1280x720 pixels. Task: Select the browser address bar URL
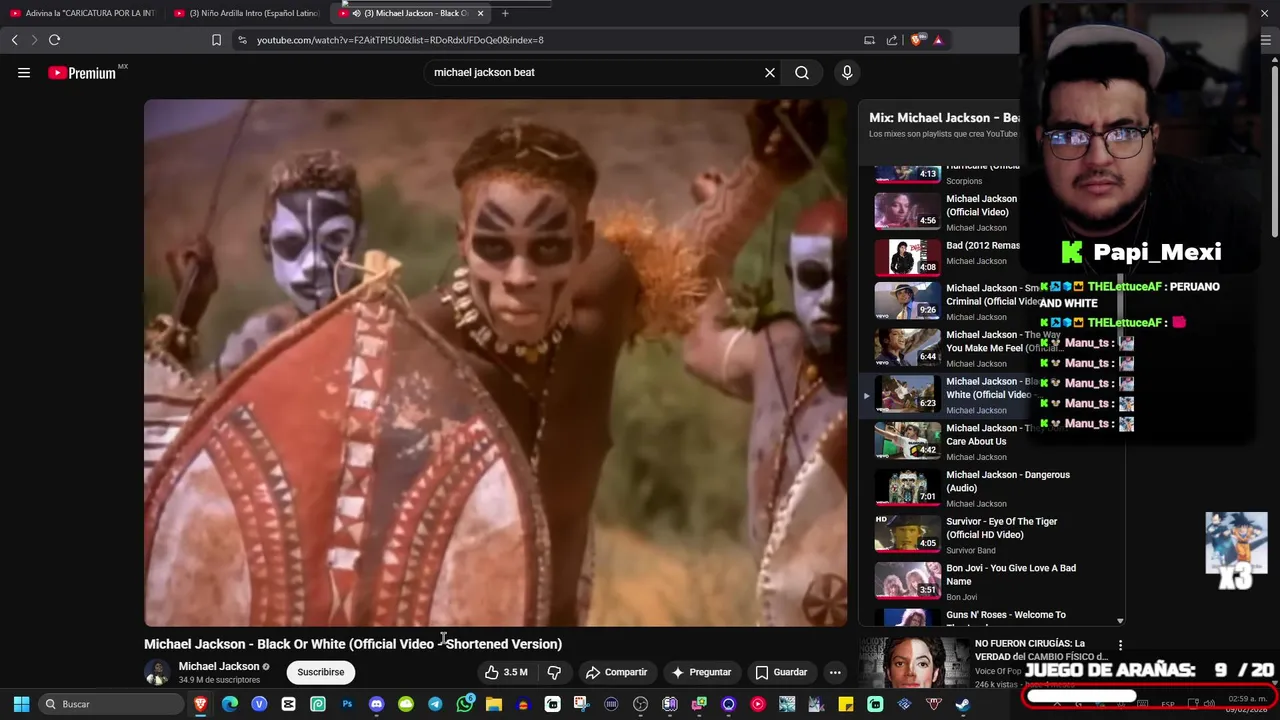[x=400, y=40]
